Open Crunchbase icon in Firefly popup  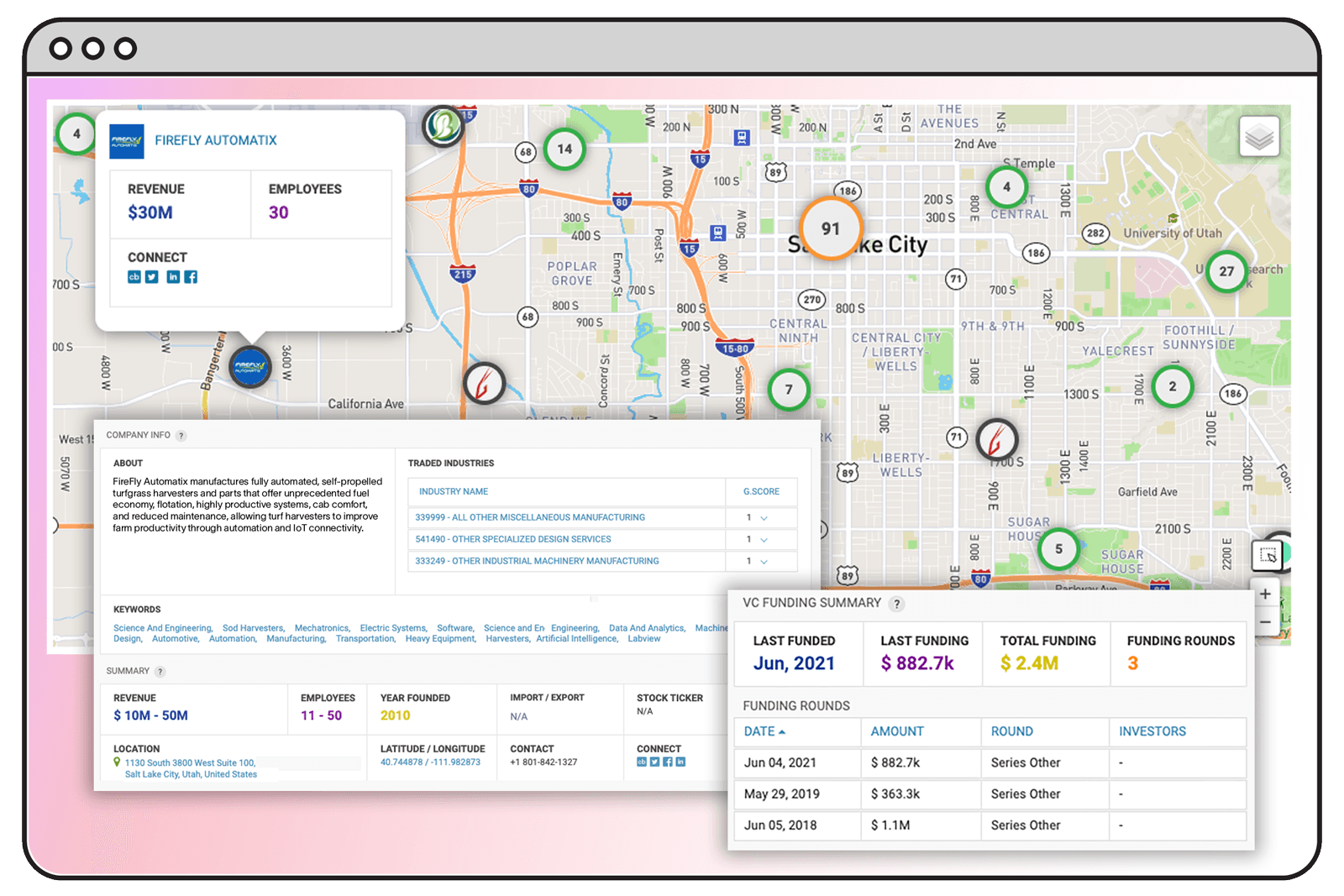click(134, 277)
